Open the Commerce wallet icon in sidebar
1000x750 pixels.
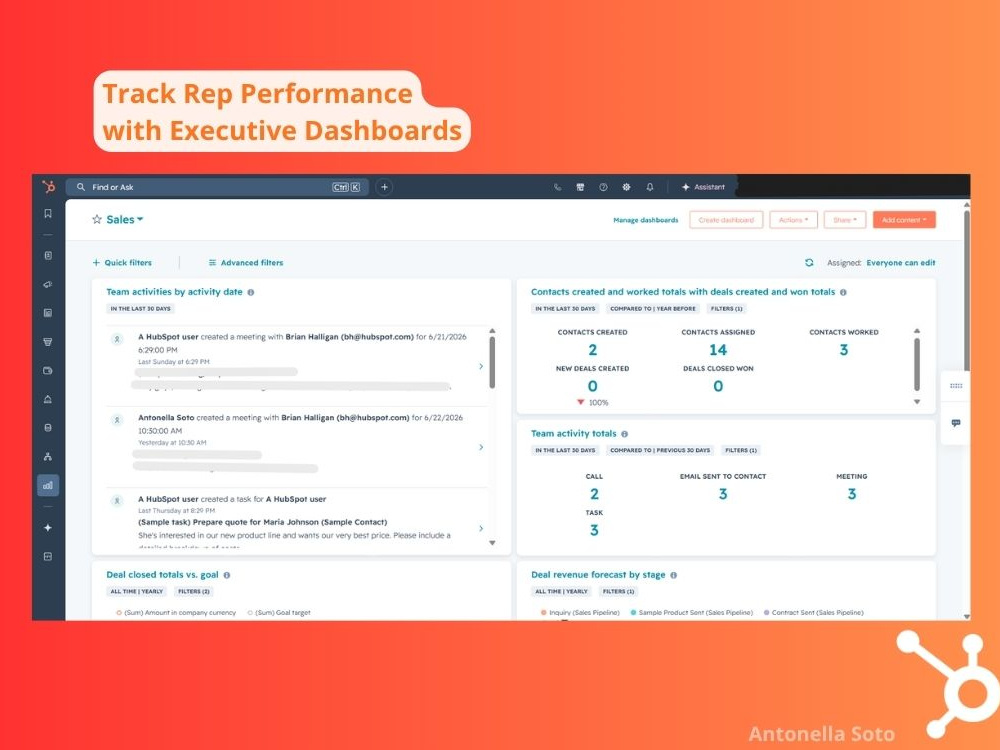48,371
